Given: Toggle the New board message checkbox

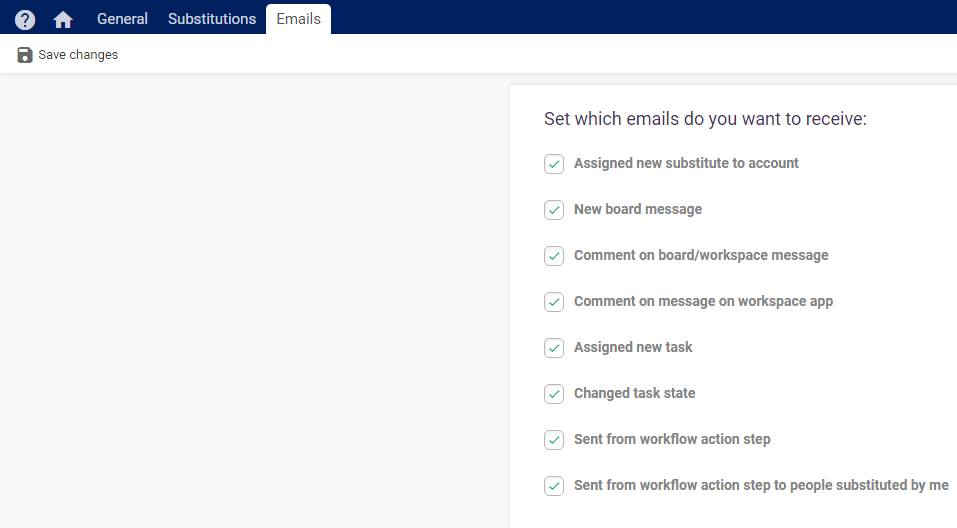Looking at the screenshot, I should pyautogui.click(x=554, y=210).
